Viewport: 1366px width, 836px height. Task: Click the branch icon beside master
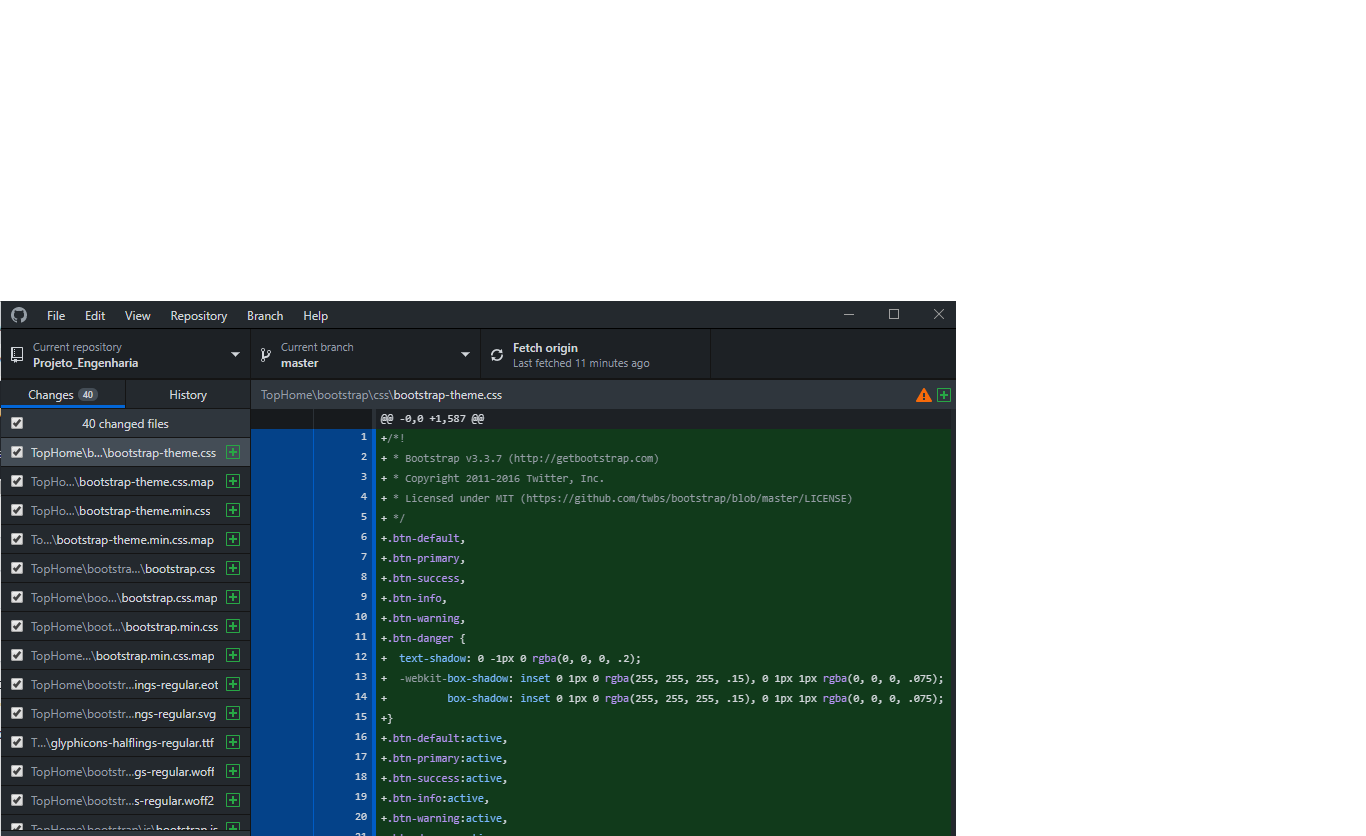(x=264, y=353)
